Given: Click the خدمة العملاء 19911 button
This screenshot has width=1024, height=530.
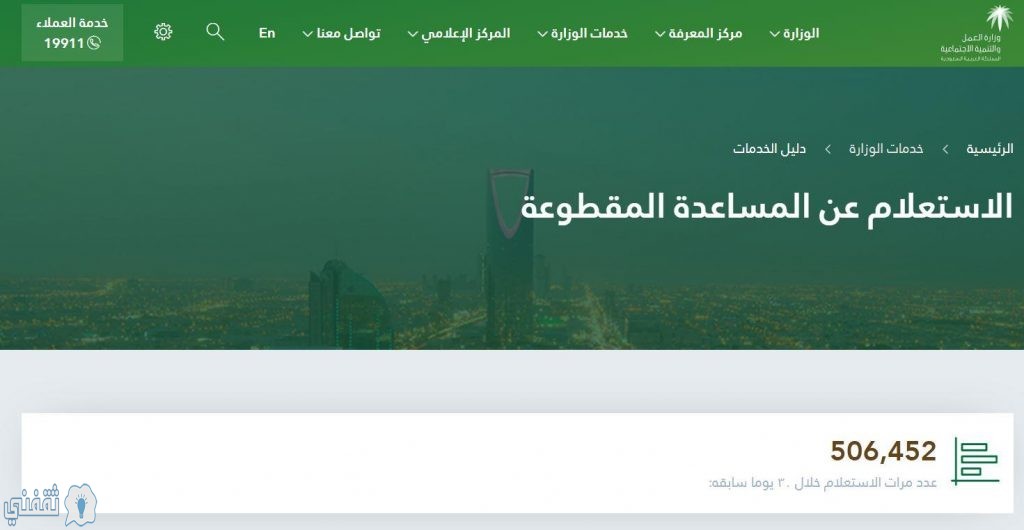Looking at the screenshot, I should point(72,33).
